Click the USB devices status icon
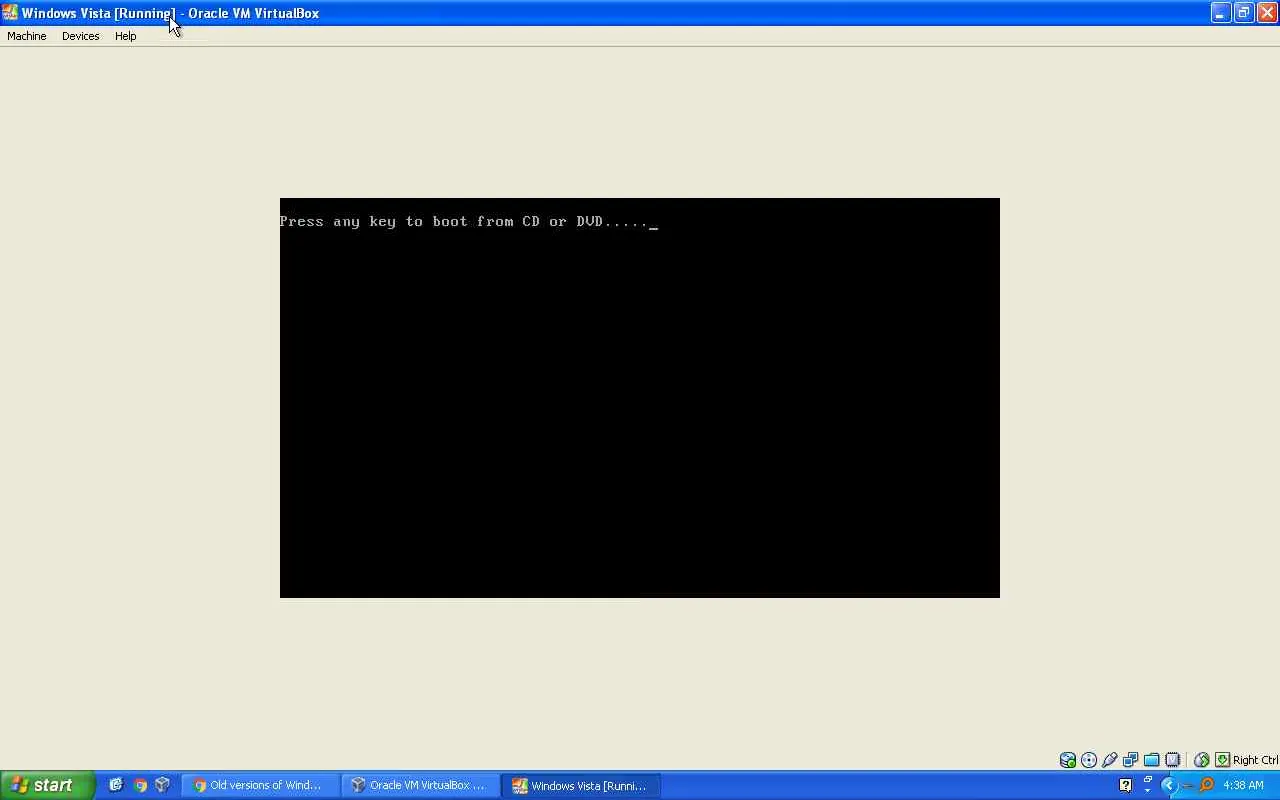Screen dimensions: 1280x800 pos(1110,760)
